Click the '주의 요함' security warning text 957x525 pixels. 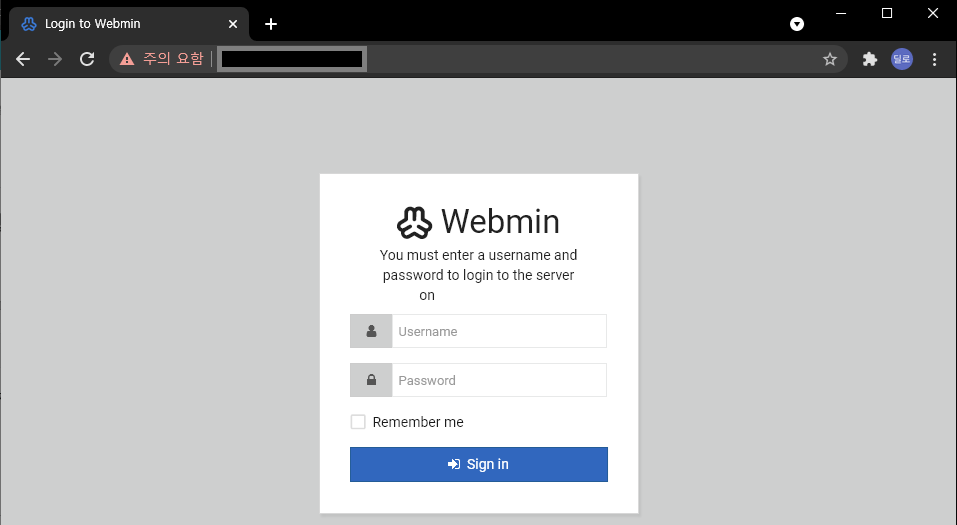(173, 59)
